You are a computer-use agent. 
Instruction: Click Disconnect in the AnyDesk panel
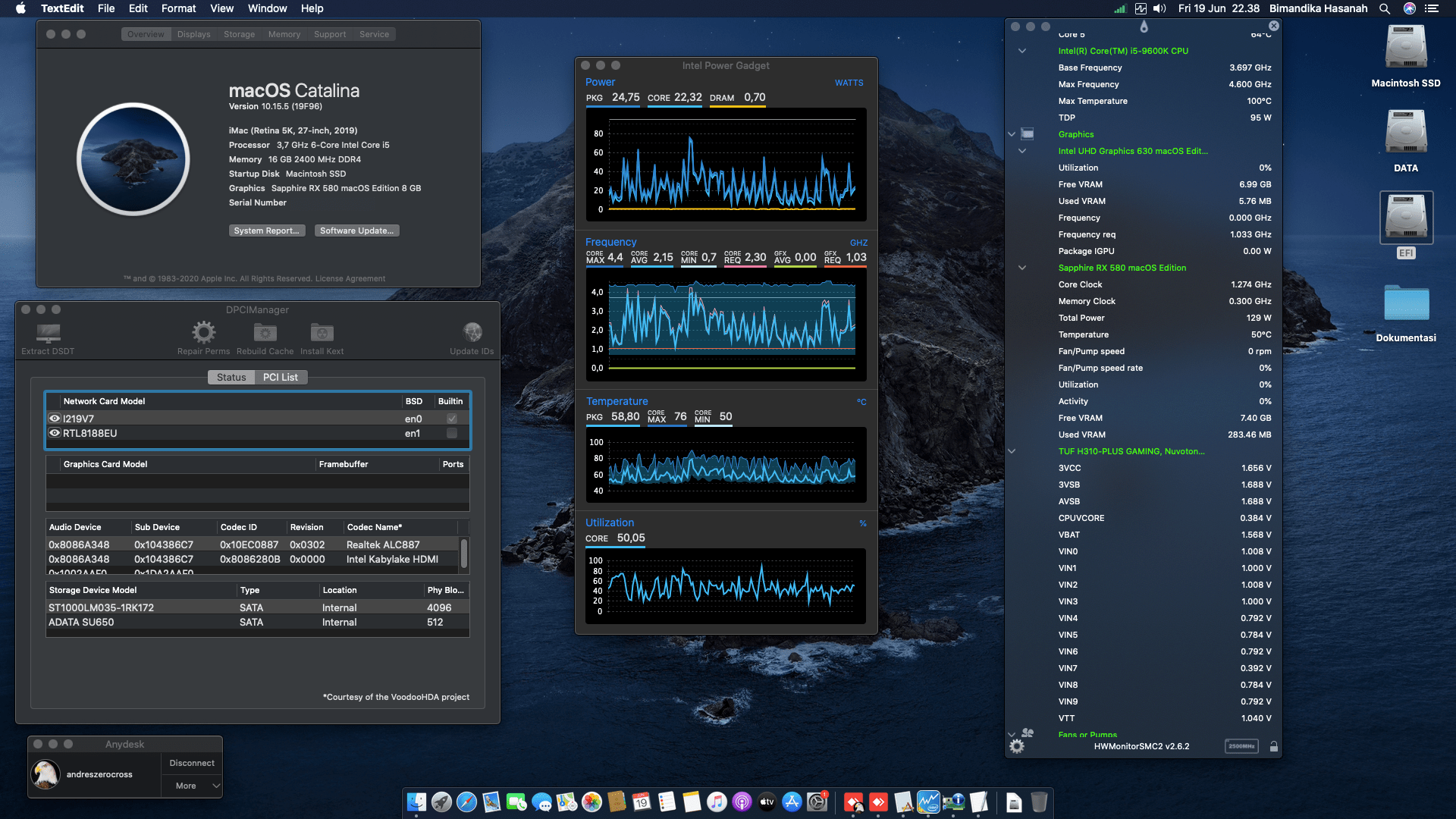click(x=192, y=763)
